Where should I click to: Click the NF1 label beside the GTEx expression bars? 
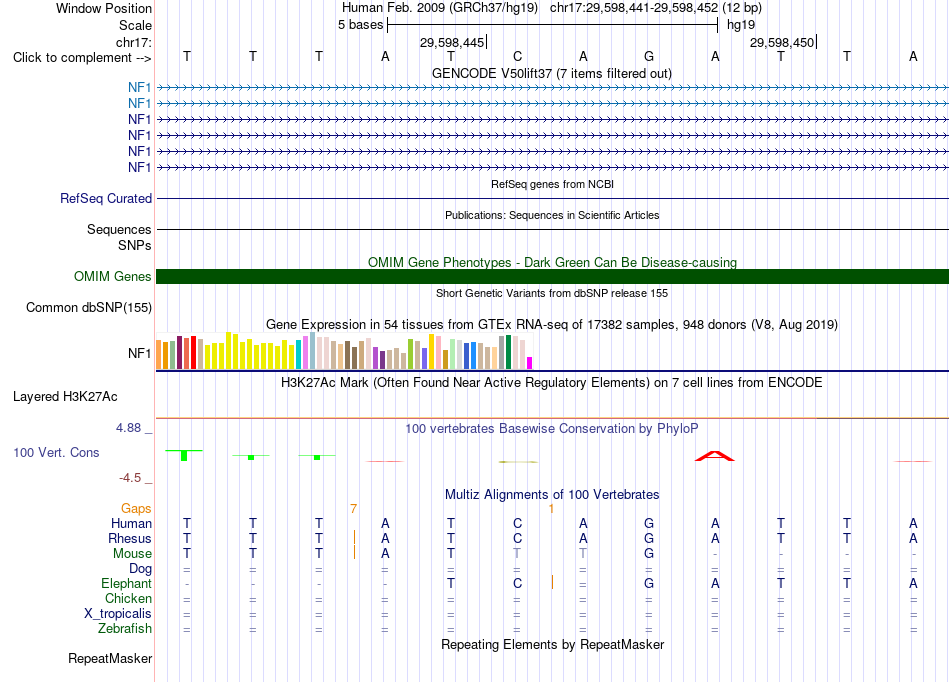coord(139,353)
